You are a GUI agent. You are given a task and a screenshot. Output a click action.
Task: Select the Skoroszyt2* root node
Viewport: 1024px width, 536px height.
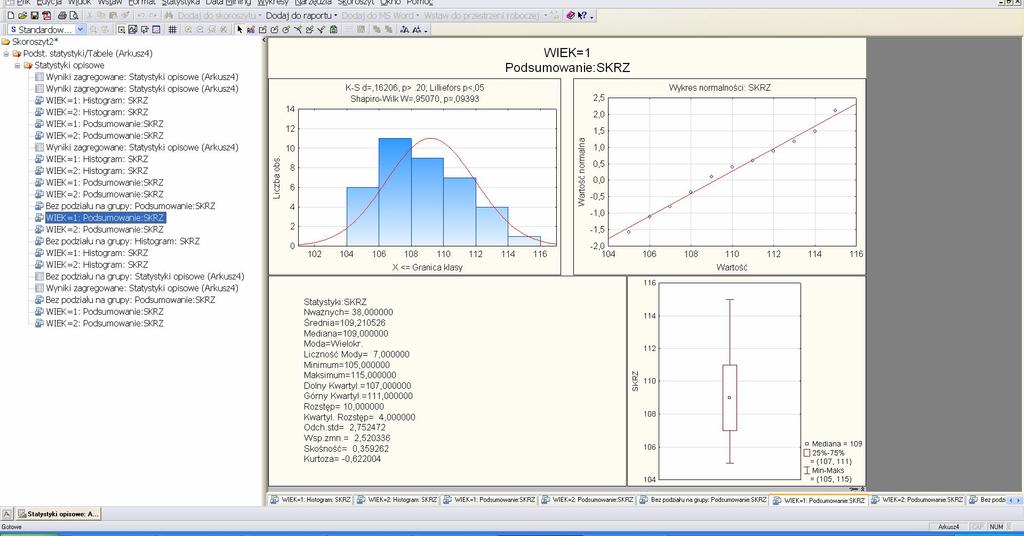point(35,42)
